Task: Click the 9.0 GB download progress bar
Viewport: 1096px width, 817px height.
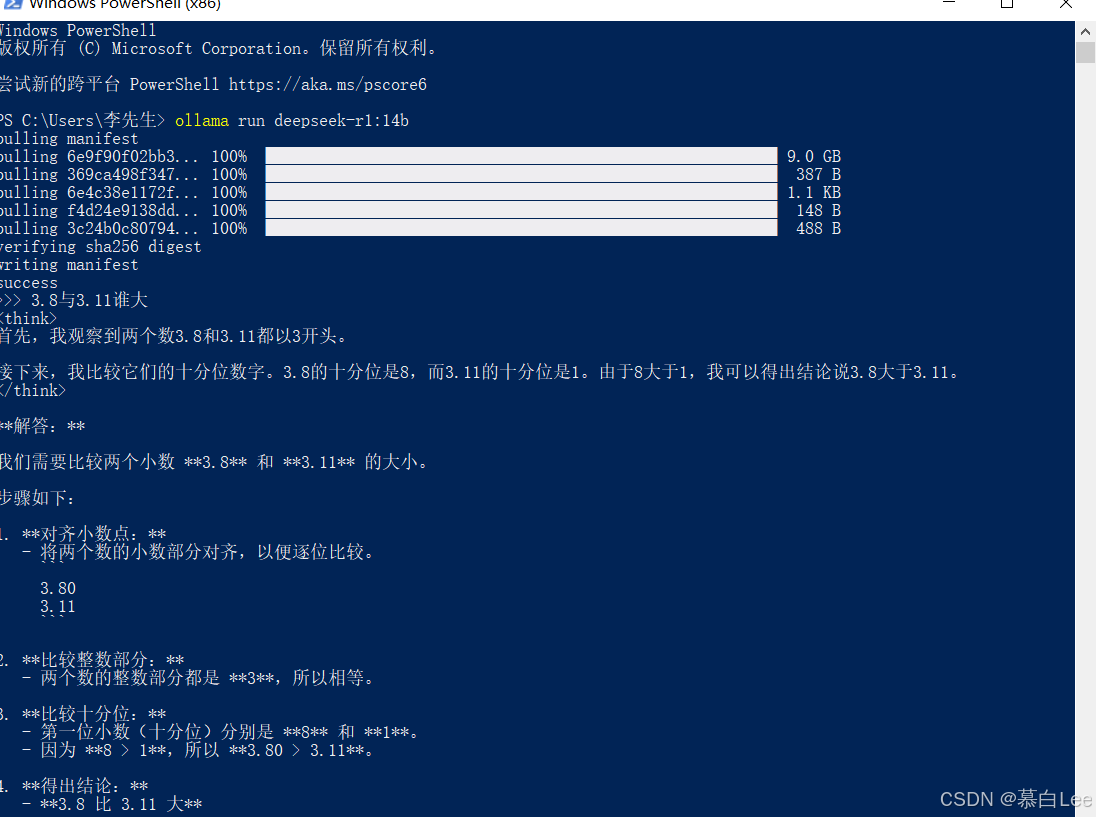Action: click(520, 156)
